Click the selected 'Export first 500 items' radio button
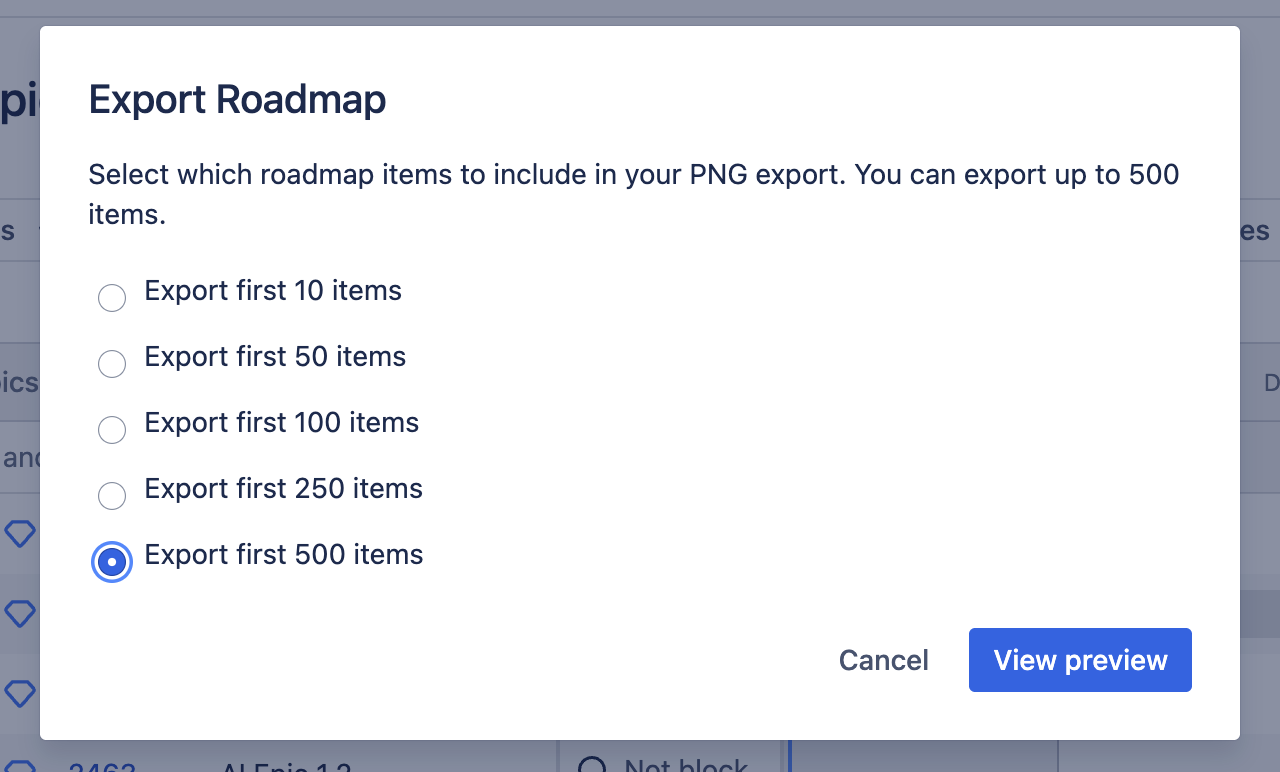The height and width of the screenshot is (772, 1280). [112, 562]
